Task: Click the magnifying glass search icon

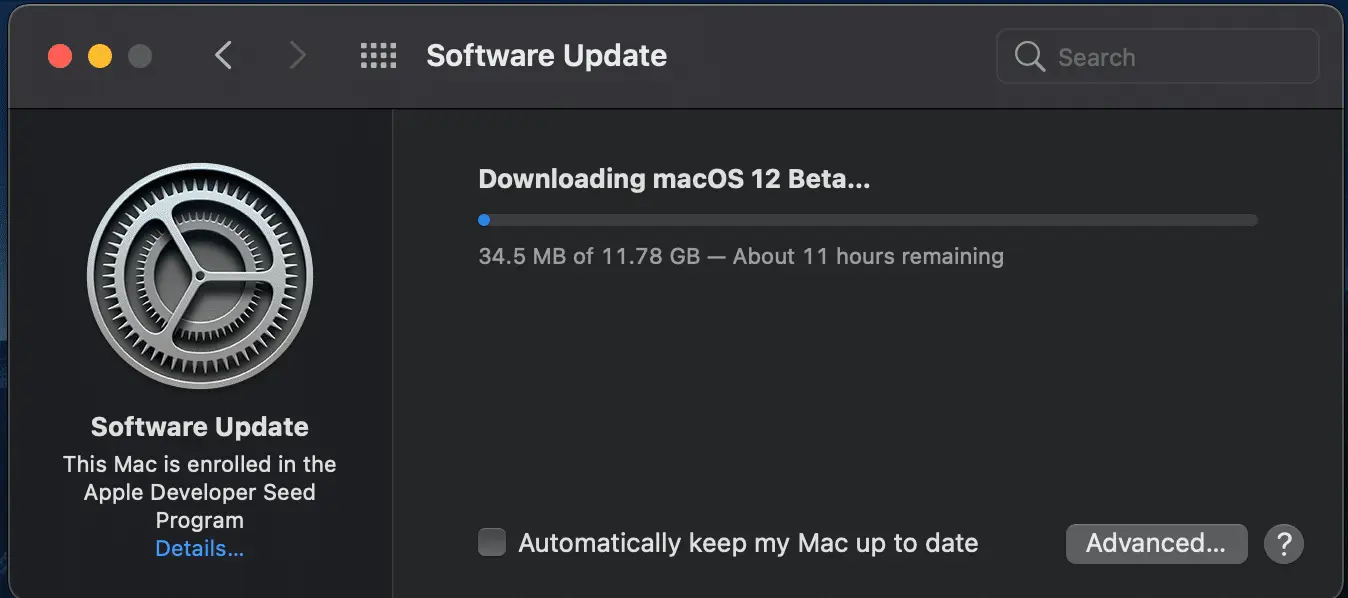Action: (x=1029, y=57)
